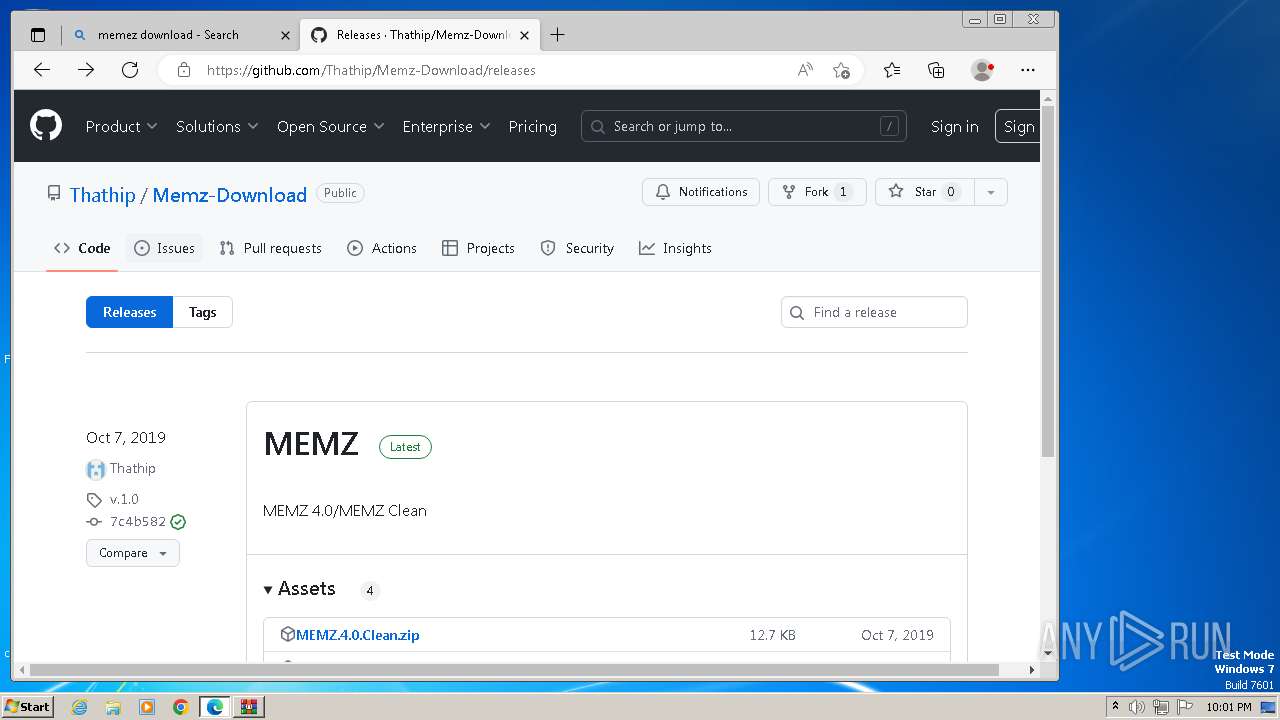
Task: Open the Actions tab
Action: coord(381,248)
